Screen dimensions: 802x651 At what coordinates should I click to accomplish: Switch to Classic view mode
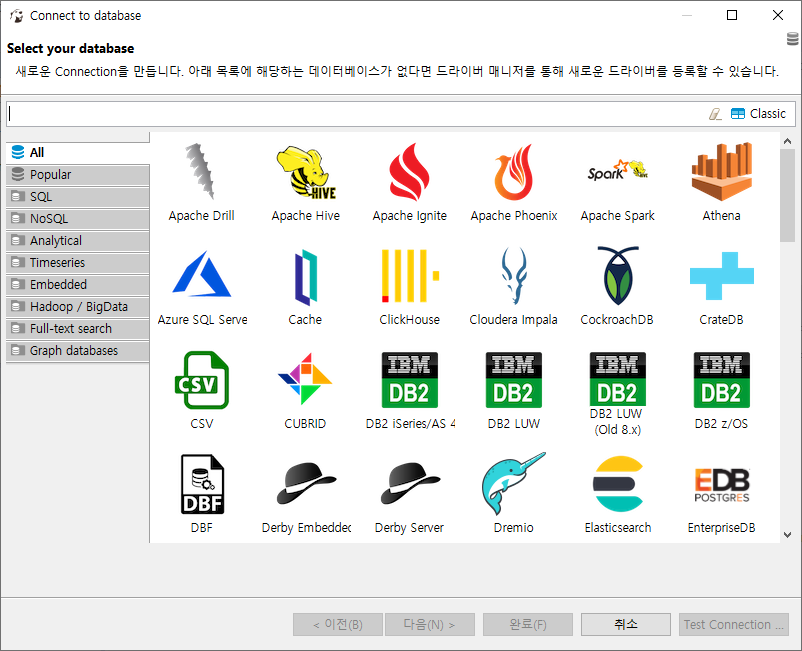click(x=758, y=114)
